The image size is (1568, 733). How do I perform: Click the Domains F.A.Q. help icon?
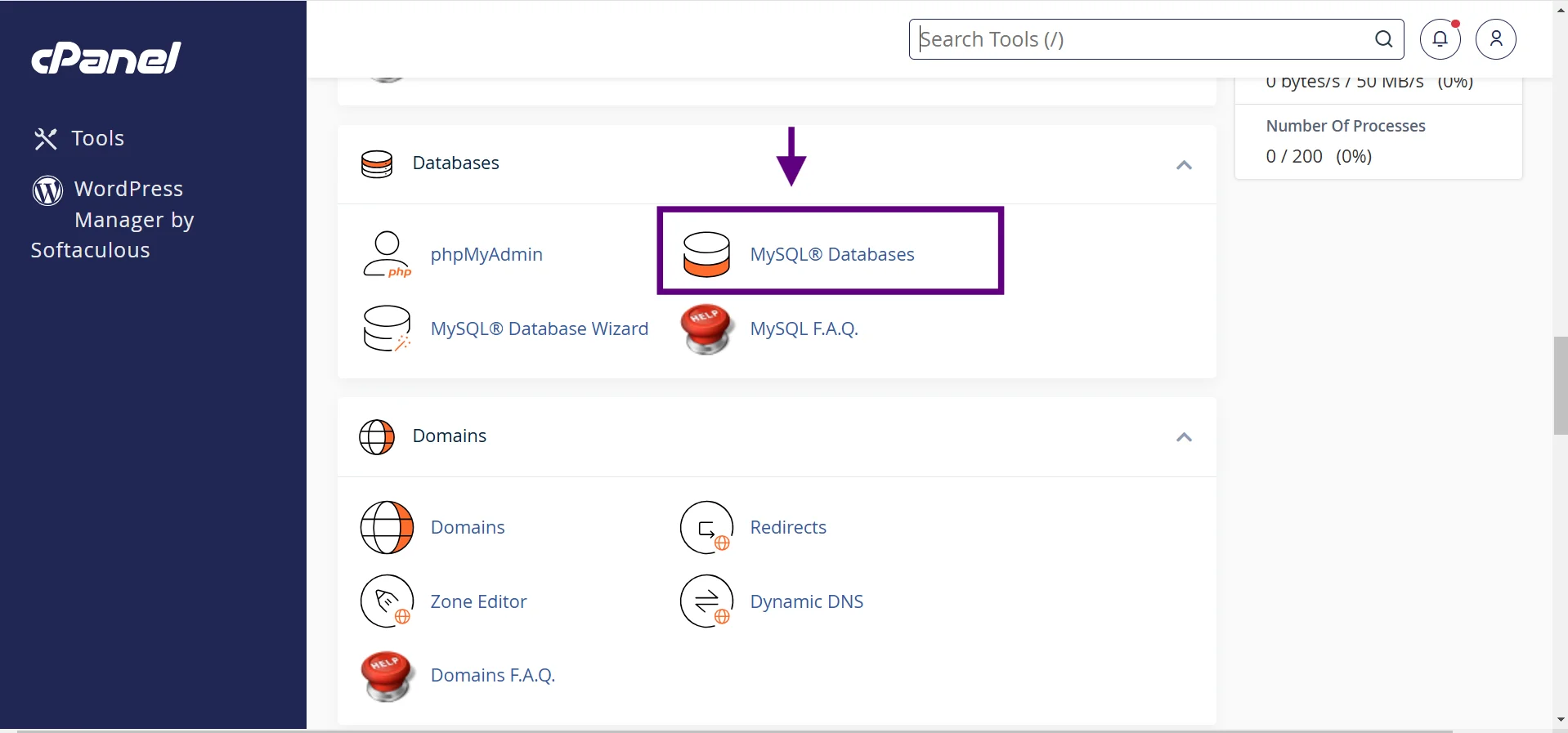tap(387, 676)
